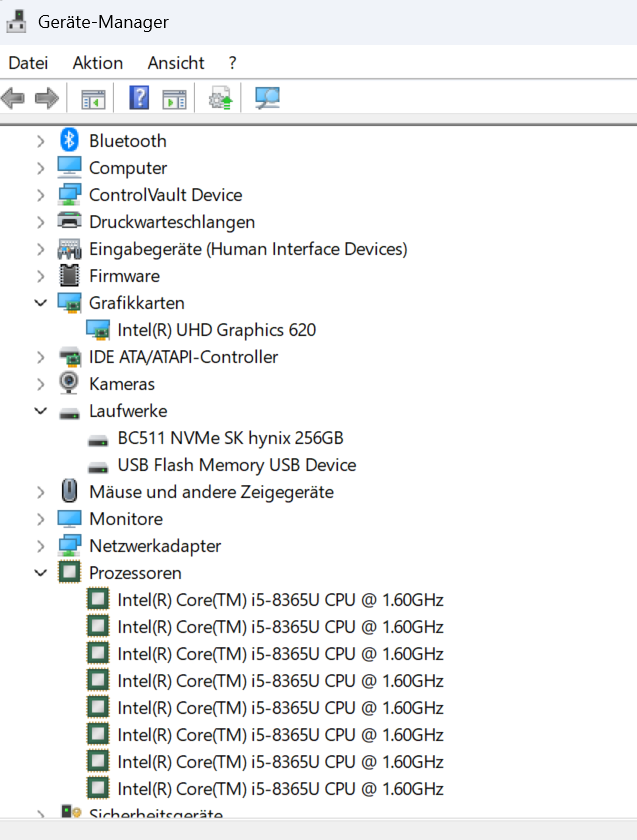This screenshot has width=637, height=840.
Task: Select the Mäuse und andere Zeigegeräte icon
Action: click(x=69, y=491)
